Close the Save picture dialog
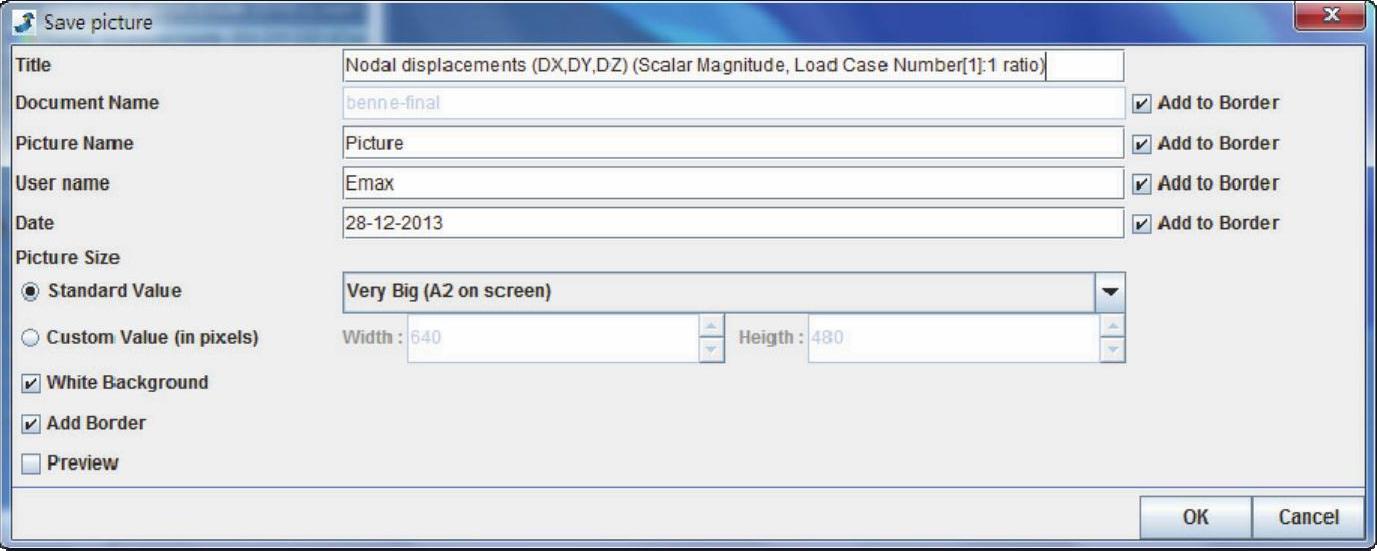The height and width of the screenshot is (551, 1377). tap(1329, 17)
